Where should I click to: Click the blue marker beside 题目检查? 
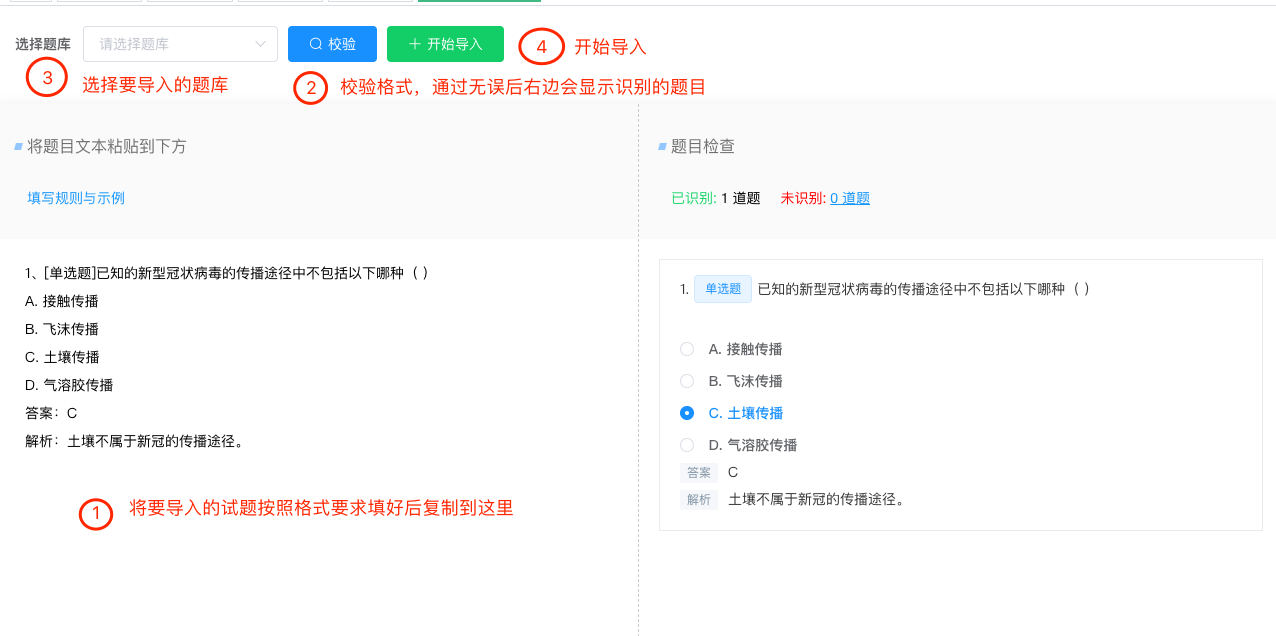click(662, 147)
